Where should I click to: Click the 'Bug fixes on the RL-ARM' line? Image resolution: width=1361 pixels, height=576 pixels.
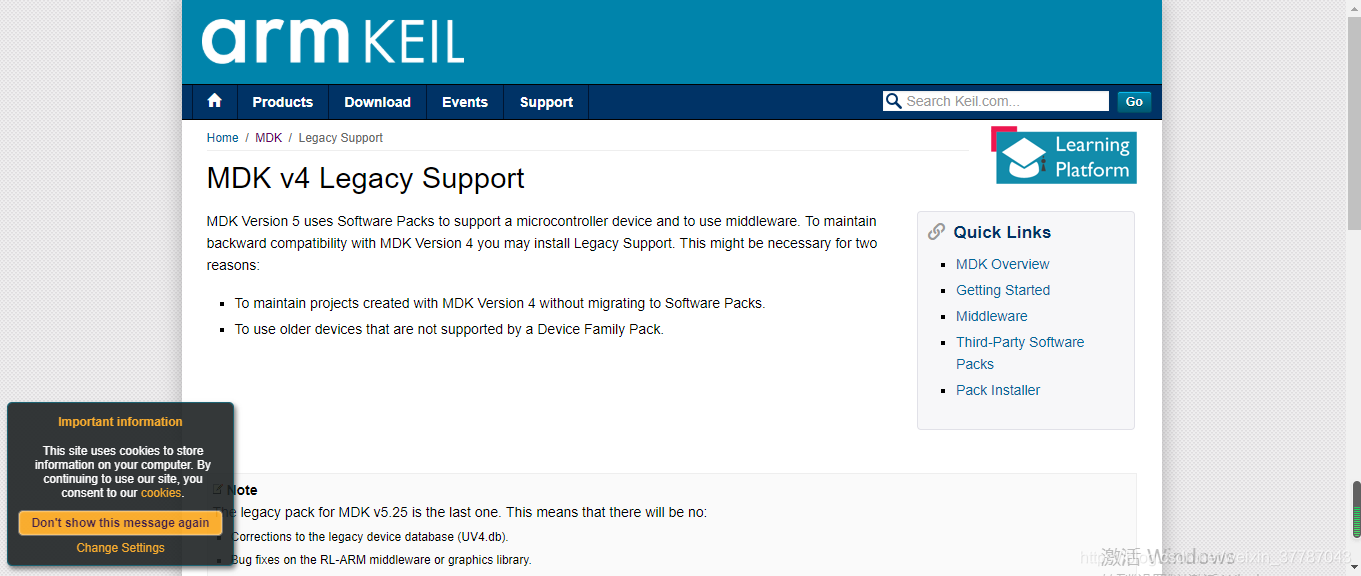[x=381, y=560]
